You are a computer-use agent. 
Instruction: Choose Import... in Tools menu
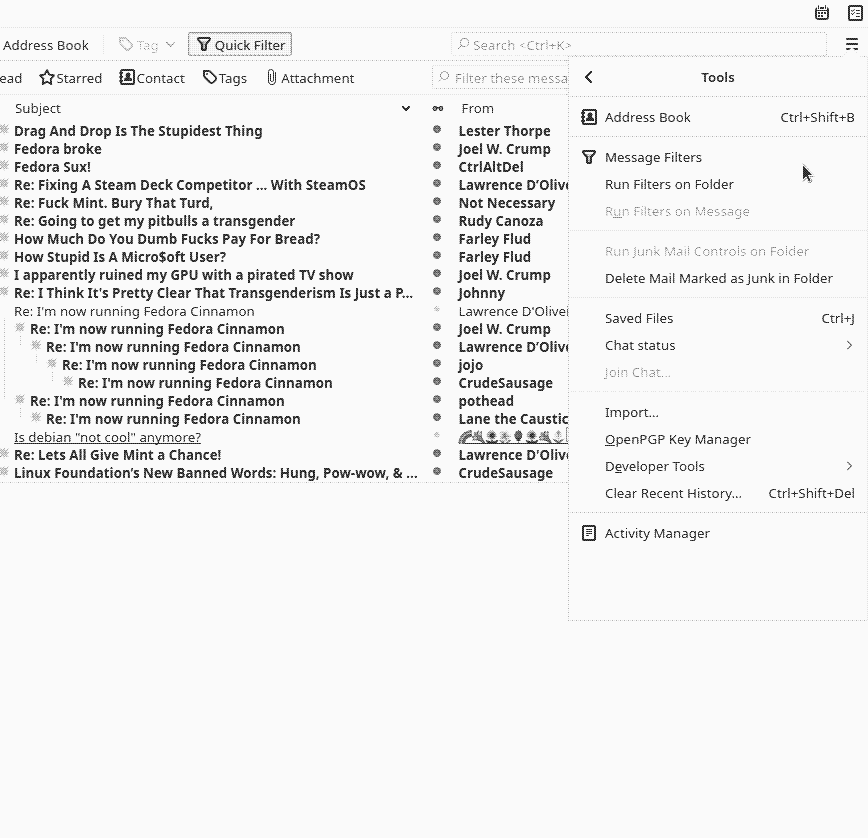pyautogui.click(x=717, y=413)
